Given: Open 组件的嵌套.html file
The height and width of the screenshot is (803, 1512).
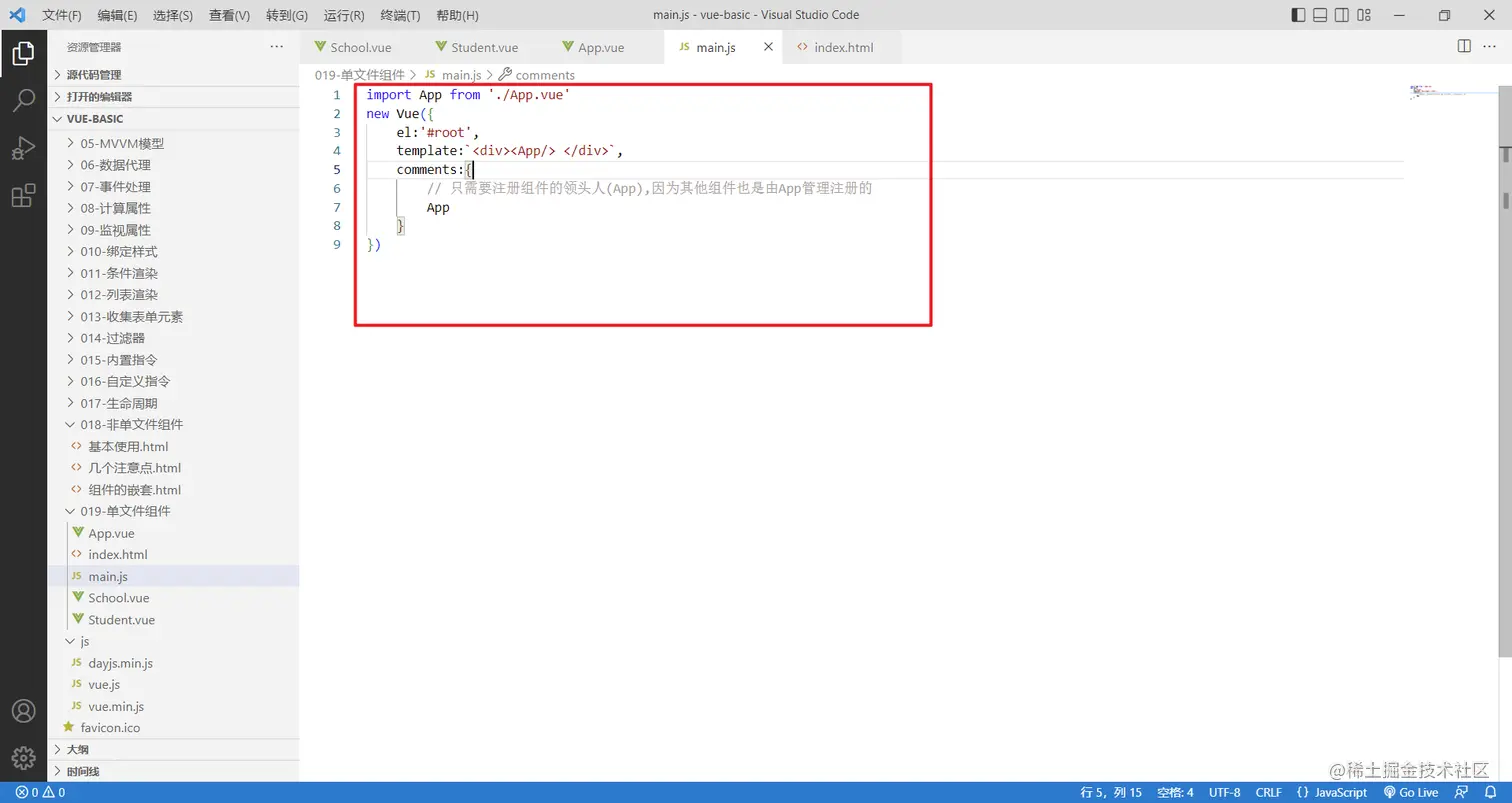Looking at the screenshot, I should (173, 490).
